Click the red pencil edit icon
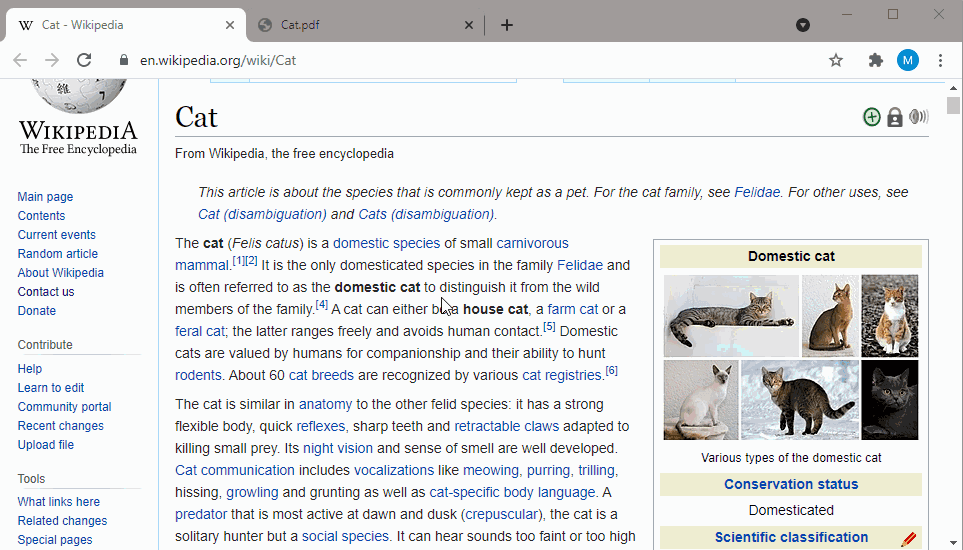 tap(909, 540)
